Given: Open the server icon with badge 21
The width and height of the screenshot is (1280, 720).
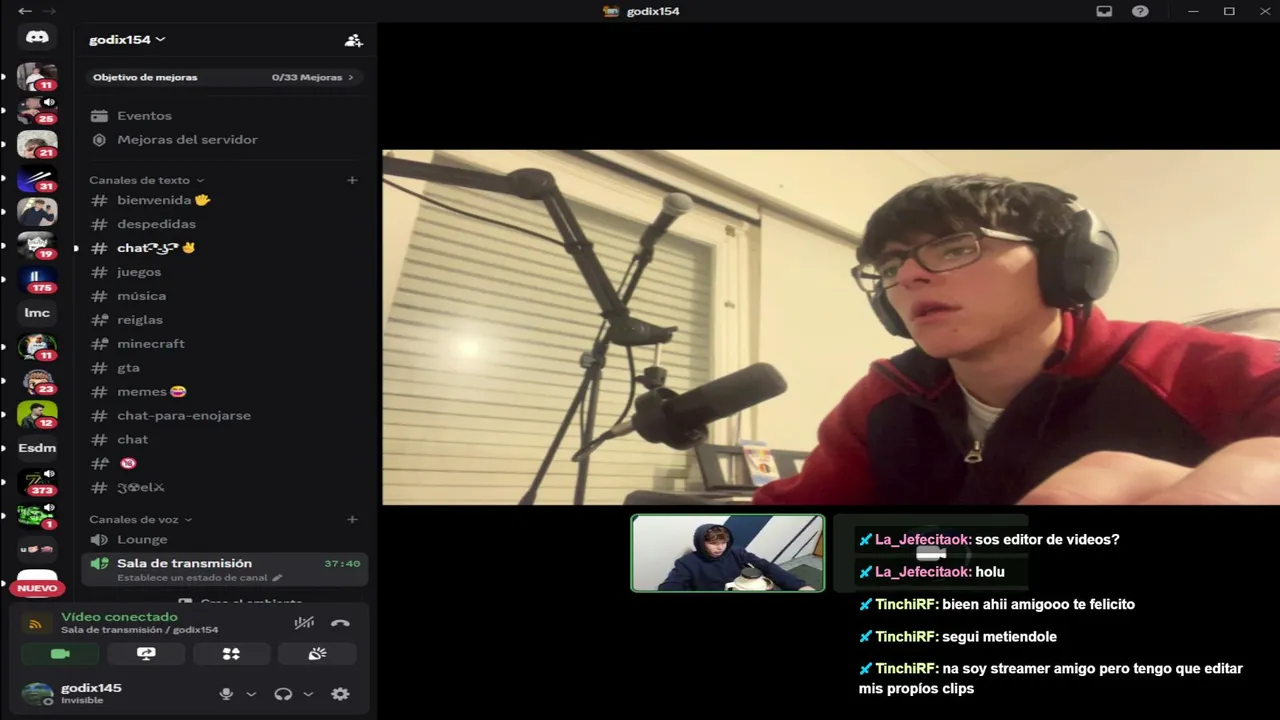Looking at the screenshot, I should [37, 144].
